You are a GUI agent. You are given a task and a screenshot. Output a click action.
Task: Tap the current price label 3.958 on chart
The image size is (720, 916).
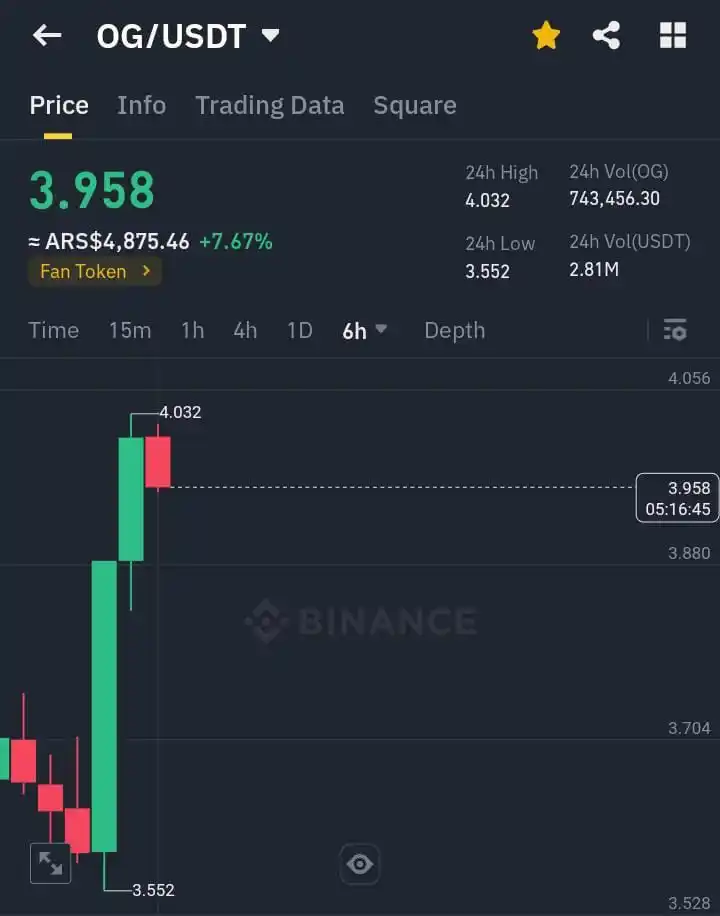(x=677, y=498)
